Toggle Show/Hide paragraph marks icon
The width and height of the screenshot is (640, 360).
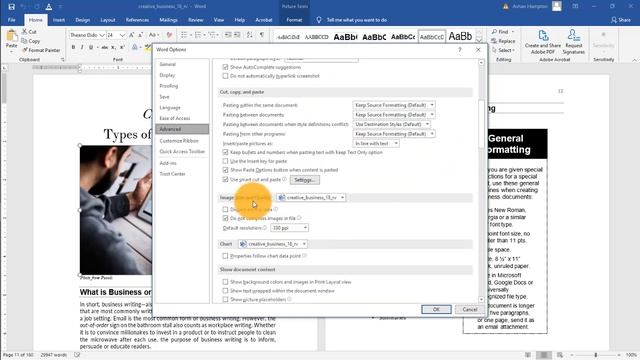coord(262,36)
